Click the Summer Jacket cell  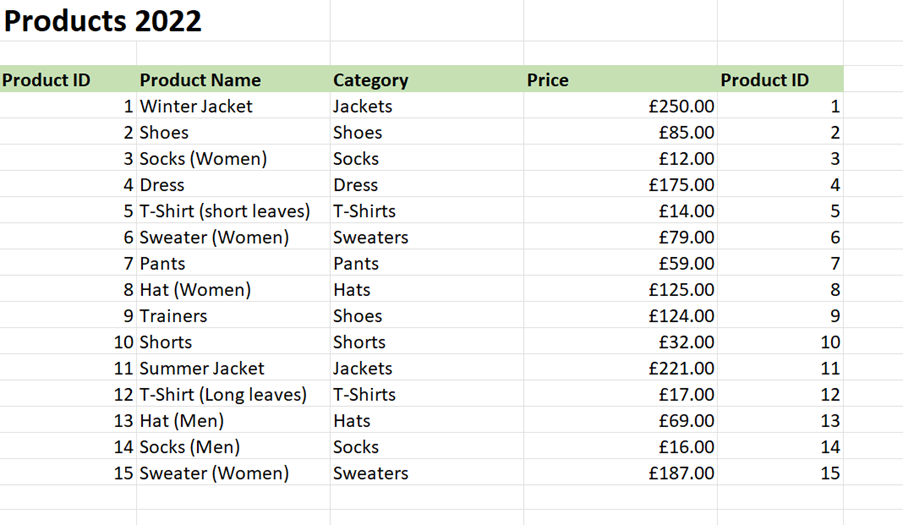tap(233, 368)
